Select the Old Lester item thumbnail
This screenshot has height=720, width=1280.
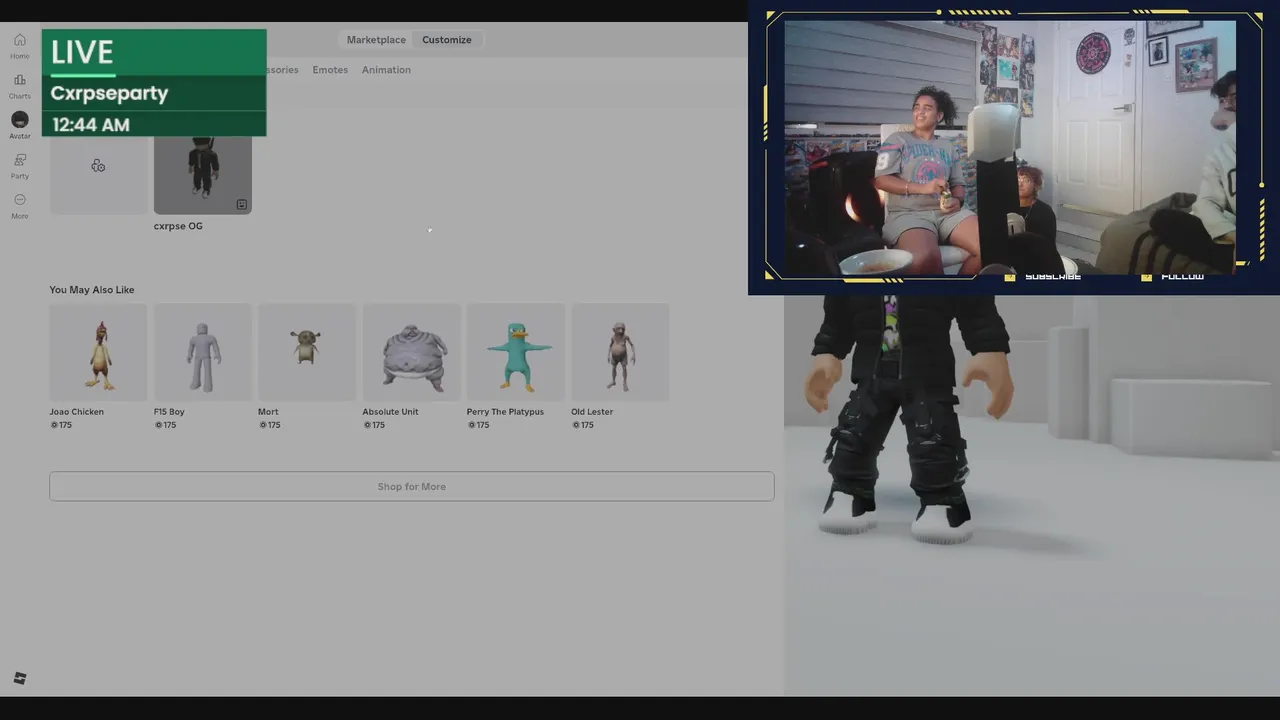[x=620, y=353]
